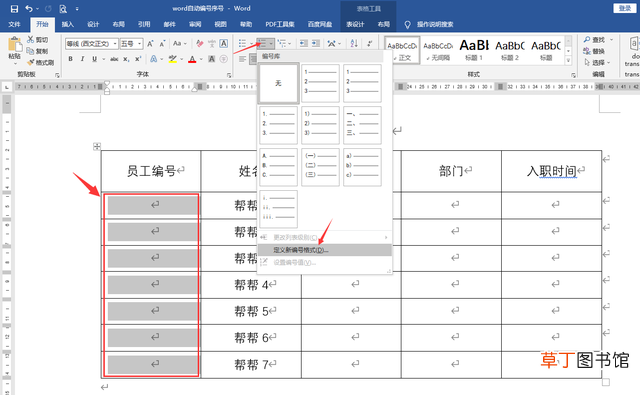Click the Character Shading icon
The height and width of the screenshot is (395, 640).
coord(212,59)
